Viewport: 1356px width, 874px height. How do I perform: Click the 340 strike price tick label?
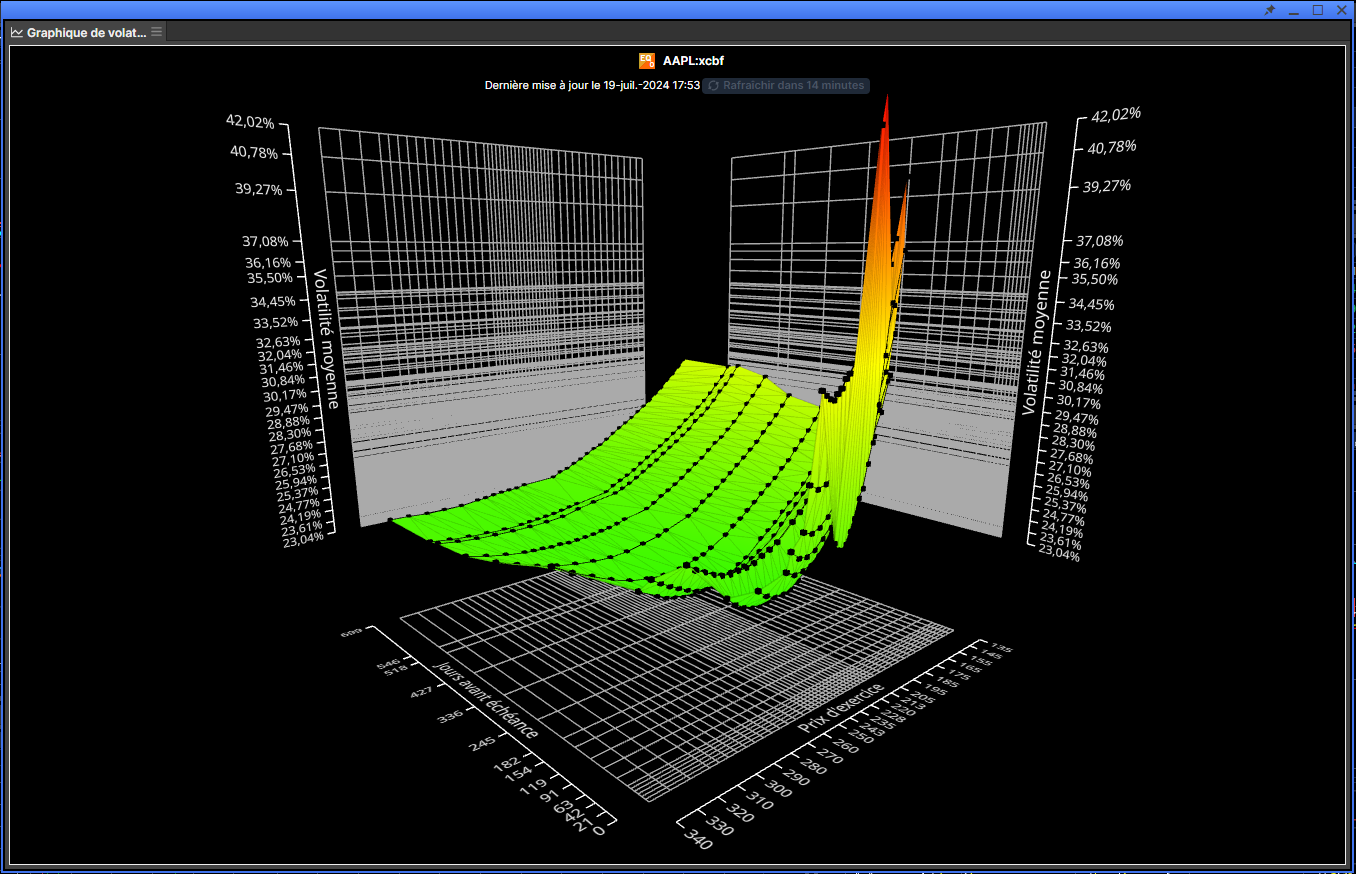pyautogui.click(x=700, y=839)
